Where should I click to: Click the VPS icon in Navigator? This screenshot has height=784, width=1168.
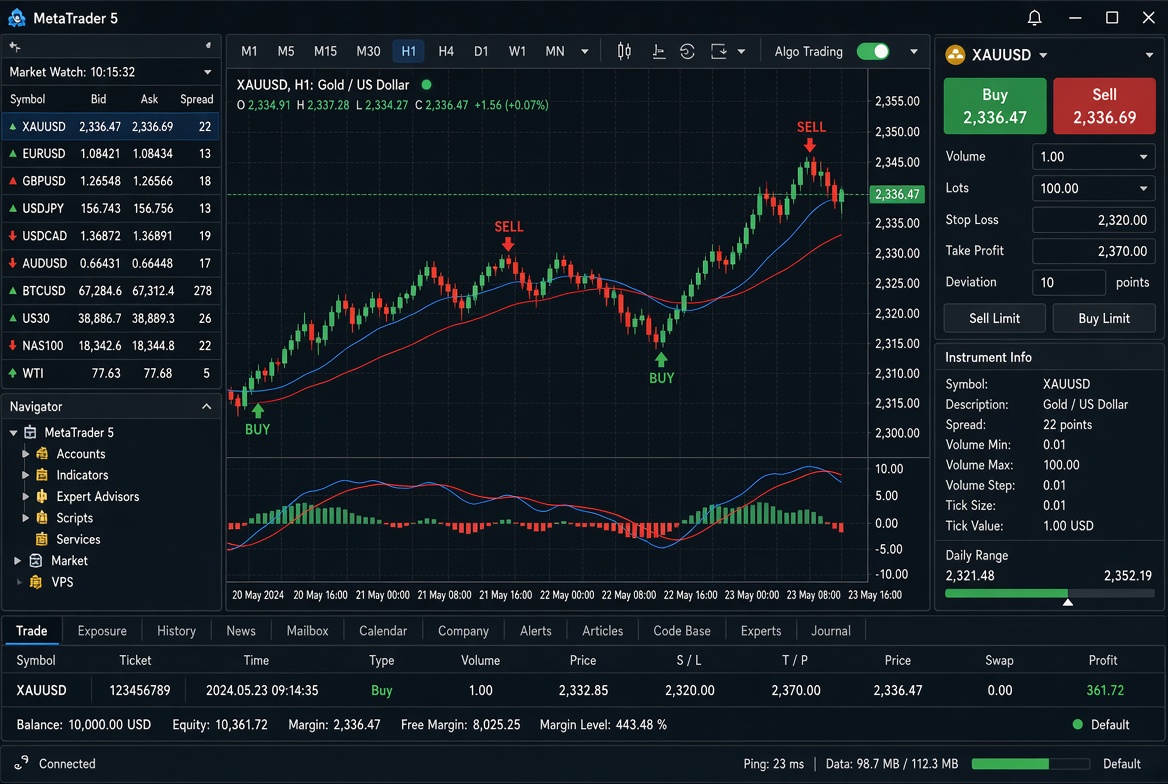pyautogui.click(x=36, y=582)
